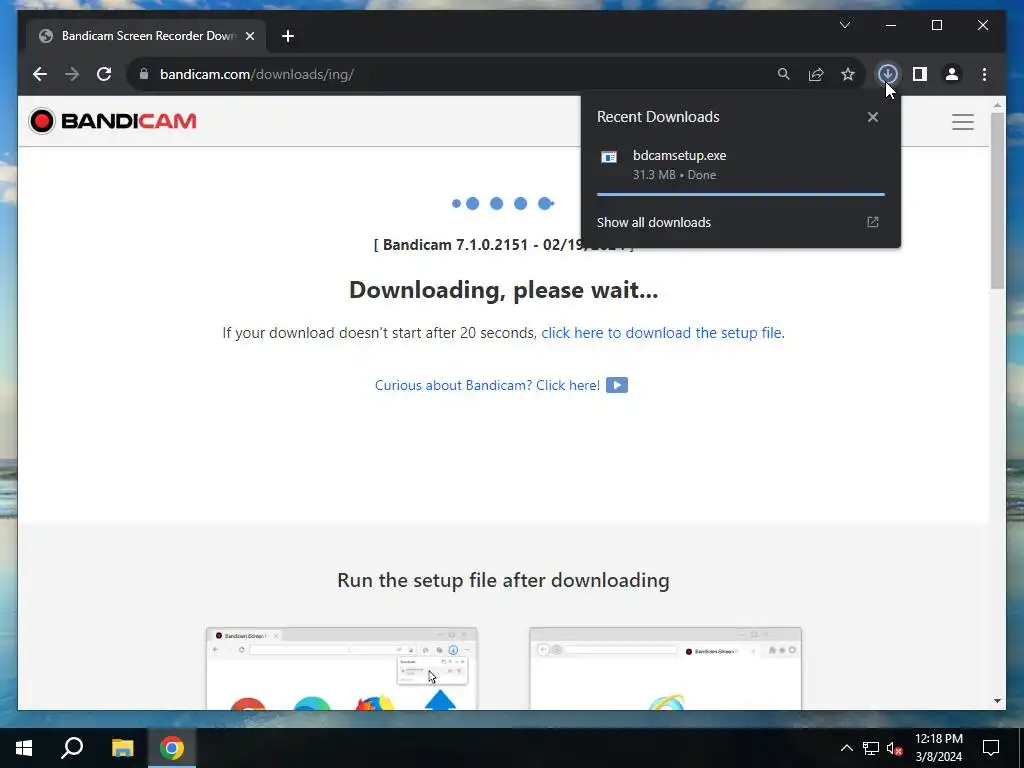This screenshot has width=1024, height=768.
Task: Toggle the Chrome downloads toolbar icon
Action: [887, 74]
